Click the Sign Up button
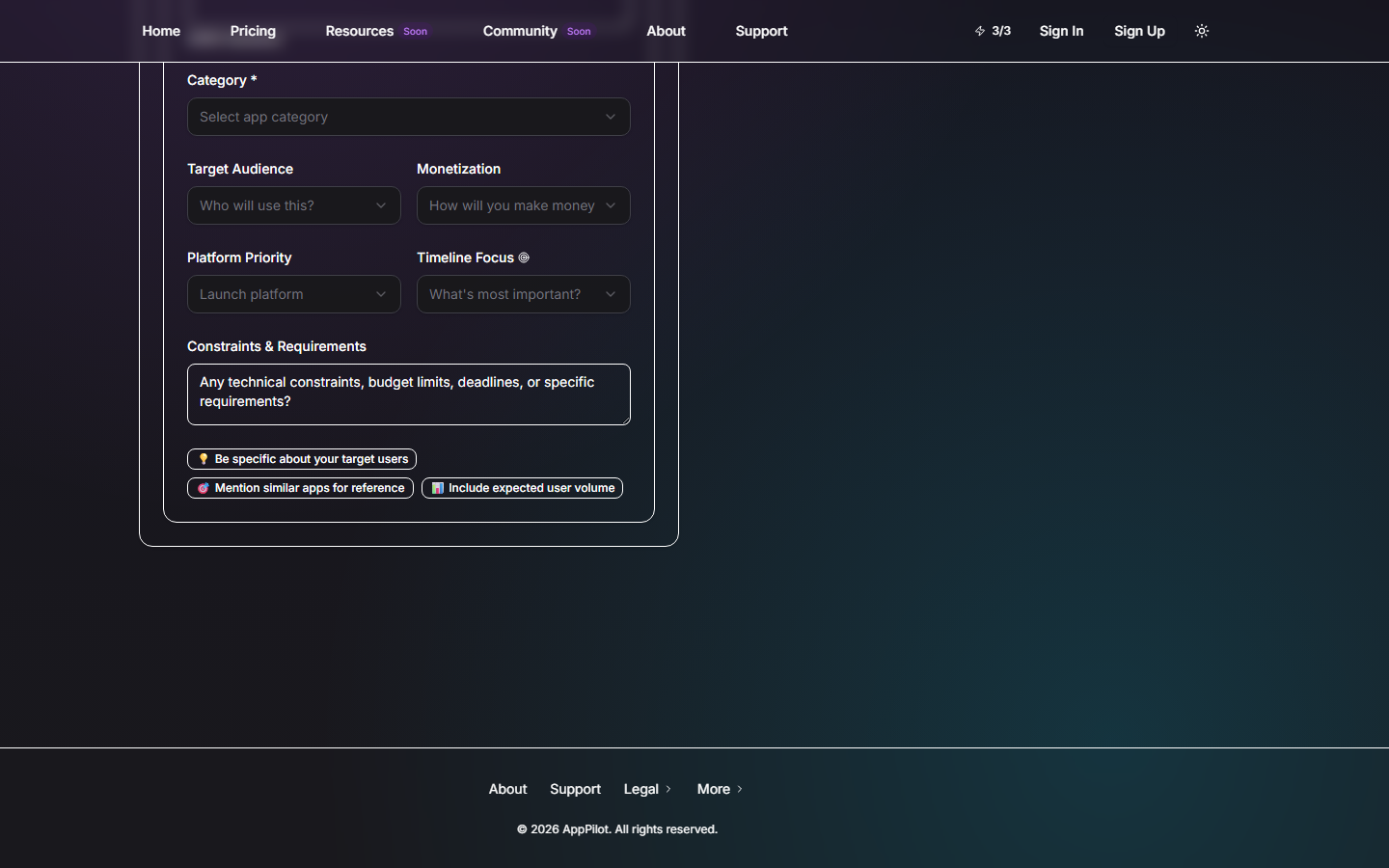The image size is (1389, 868). [x=1139, y=31]
